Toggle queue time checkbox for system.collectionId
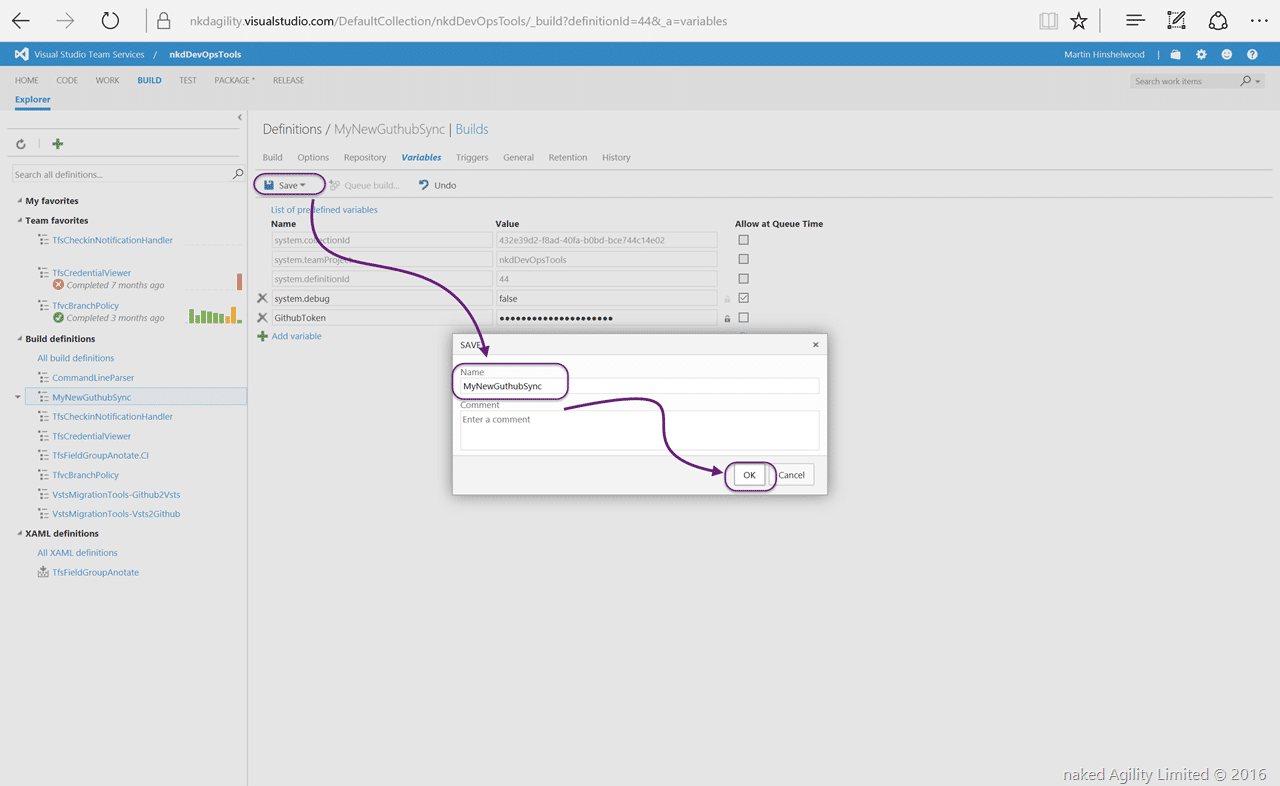The height and width of the screenshot is (786, 1280). click(x=743, y=240)
